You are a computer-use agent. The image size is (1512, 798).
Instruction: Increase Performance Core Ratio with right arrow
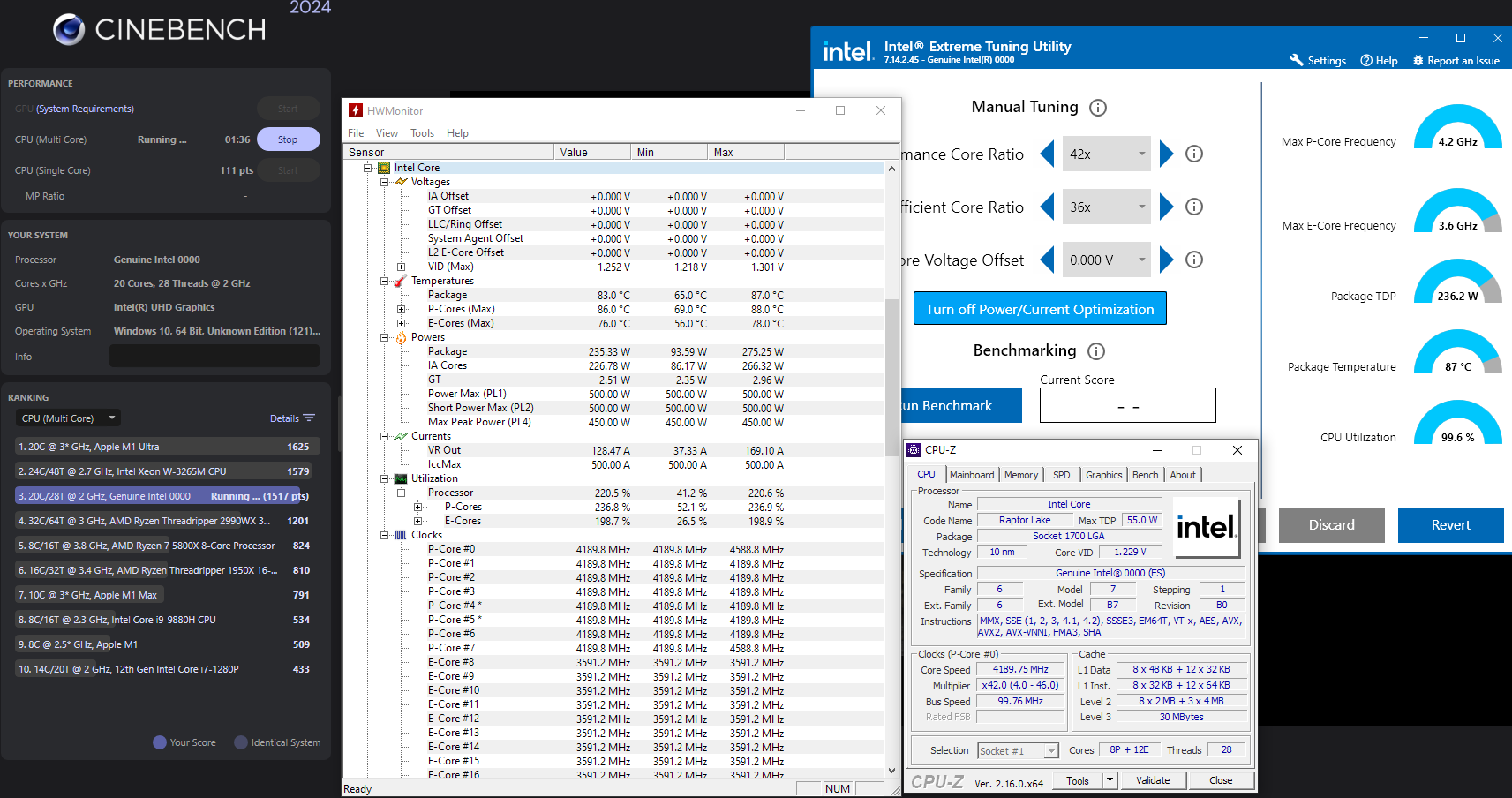pos(1166,154)
